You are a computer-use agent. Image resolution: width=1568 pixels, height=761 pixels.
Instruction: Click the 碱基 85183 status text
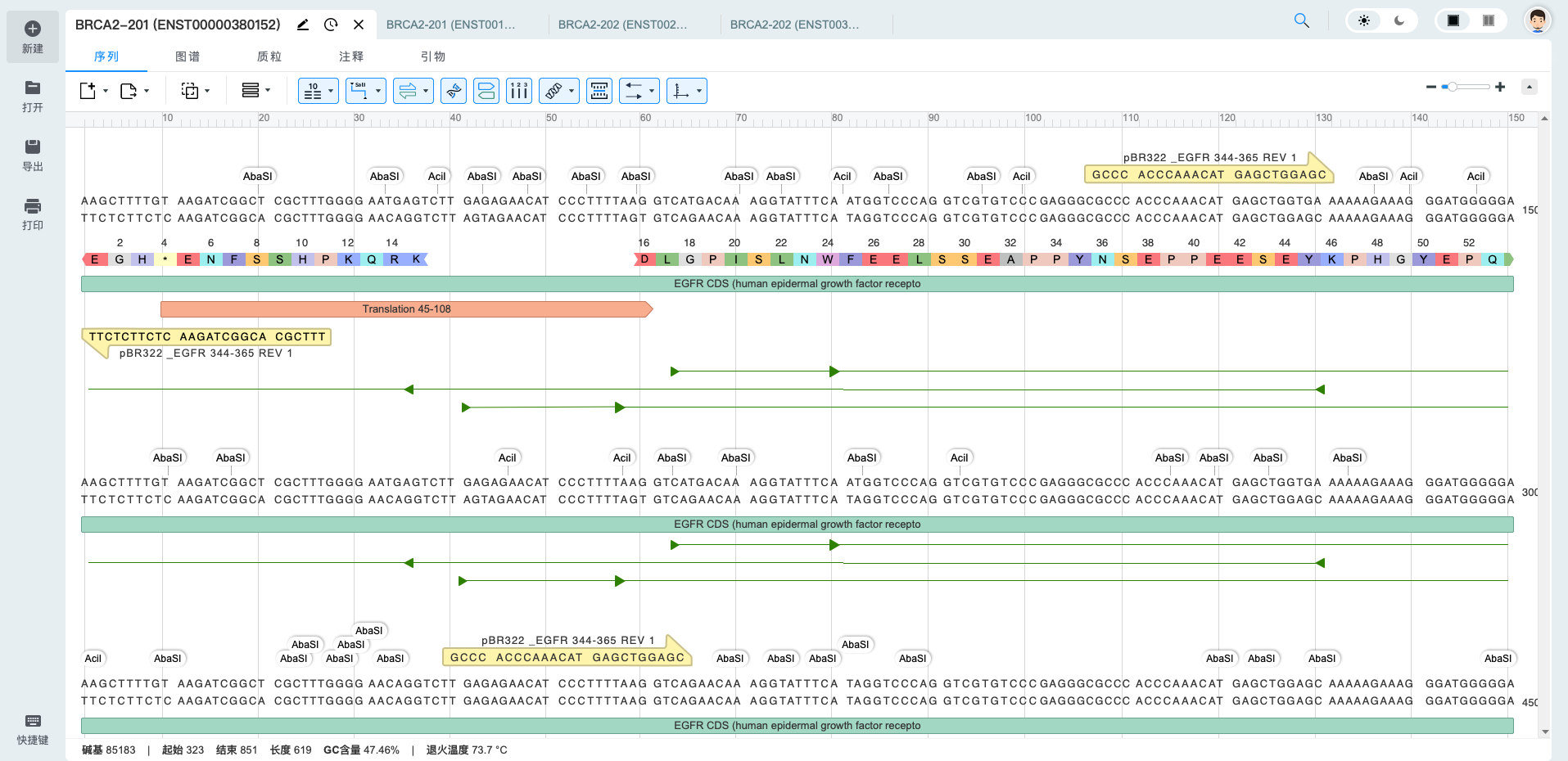click(109, 750)
